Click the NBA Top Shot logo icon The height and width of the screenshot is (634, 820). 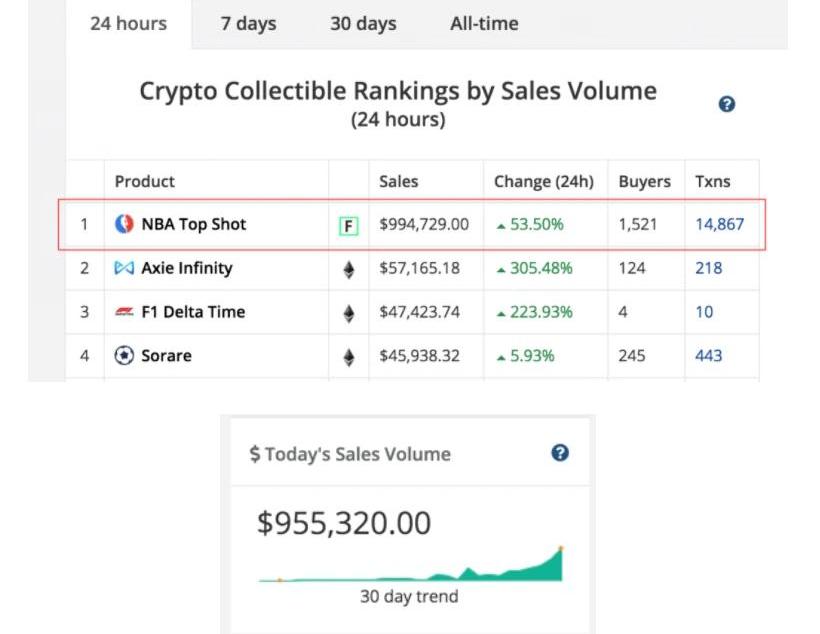(x=124, y=224)
